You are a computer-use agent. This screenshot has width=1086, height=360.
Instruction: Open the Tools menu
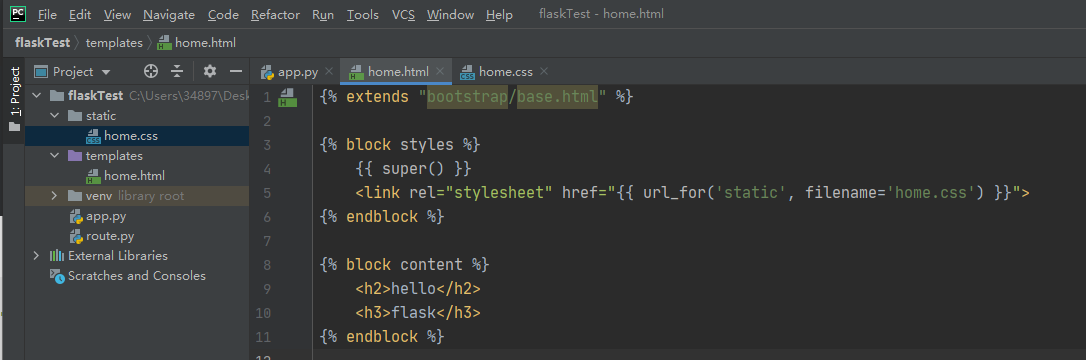click(363, 15)
